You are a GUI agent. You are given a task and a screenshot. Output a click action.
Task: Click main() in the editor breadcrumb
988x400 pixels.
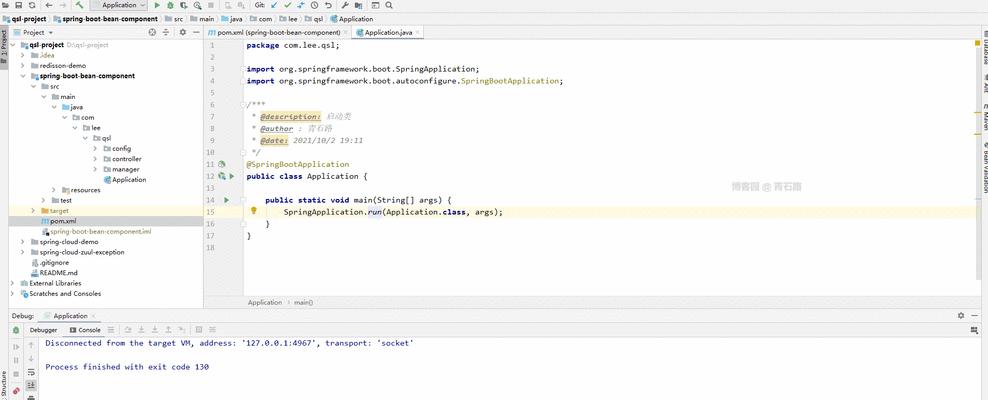[304, 302]
